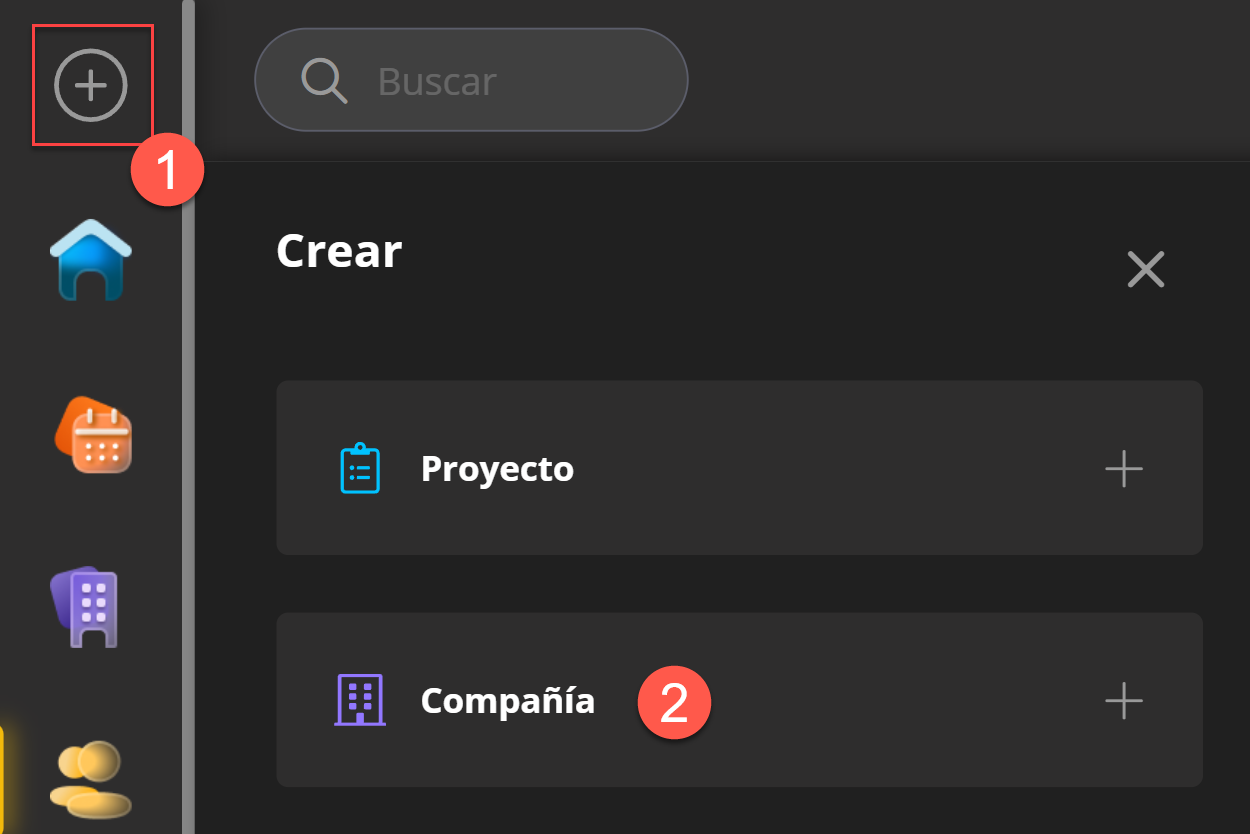Open the gold coins sidebar icon
1250x834 pixels.
(90, 778)
